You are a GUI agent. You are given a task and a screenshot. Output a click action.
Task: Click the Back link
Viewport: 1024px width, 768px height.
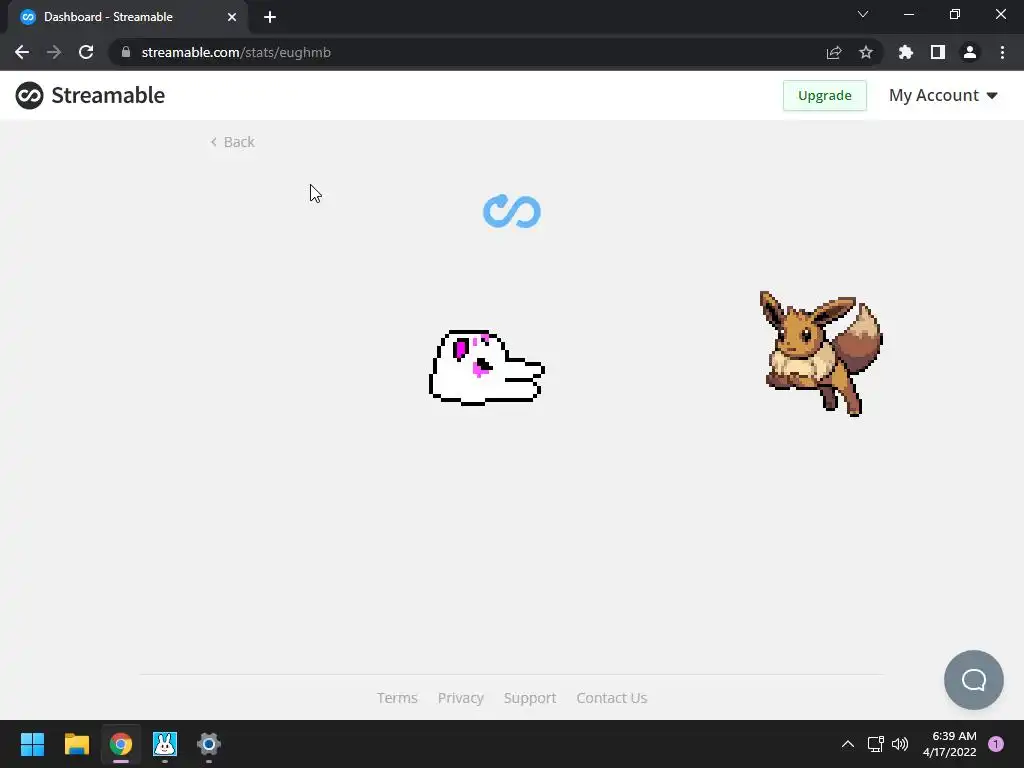[232, 142]
